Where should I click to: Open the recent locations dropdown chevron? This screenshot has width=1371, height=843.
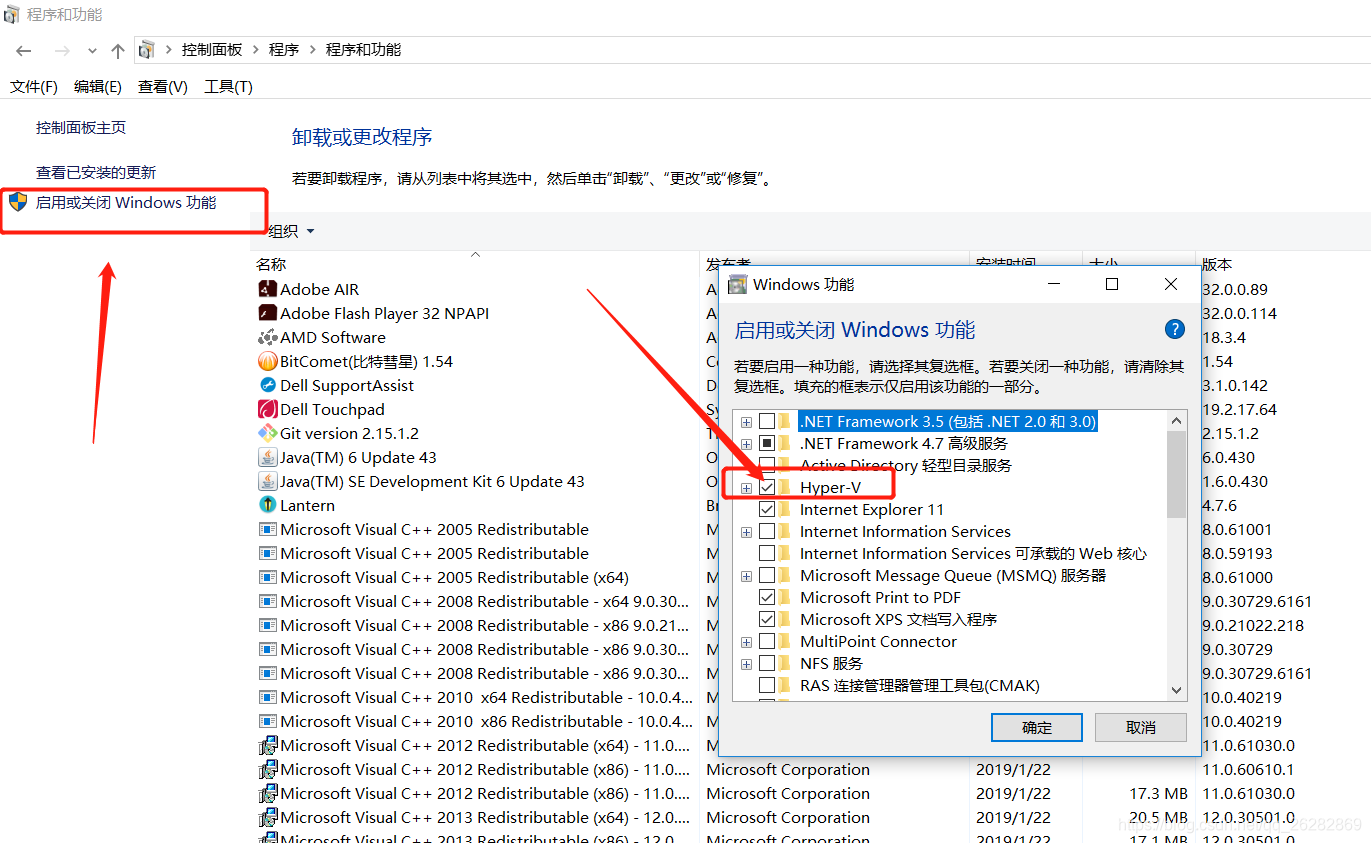(x=92, y=50)
